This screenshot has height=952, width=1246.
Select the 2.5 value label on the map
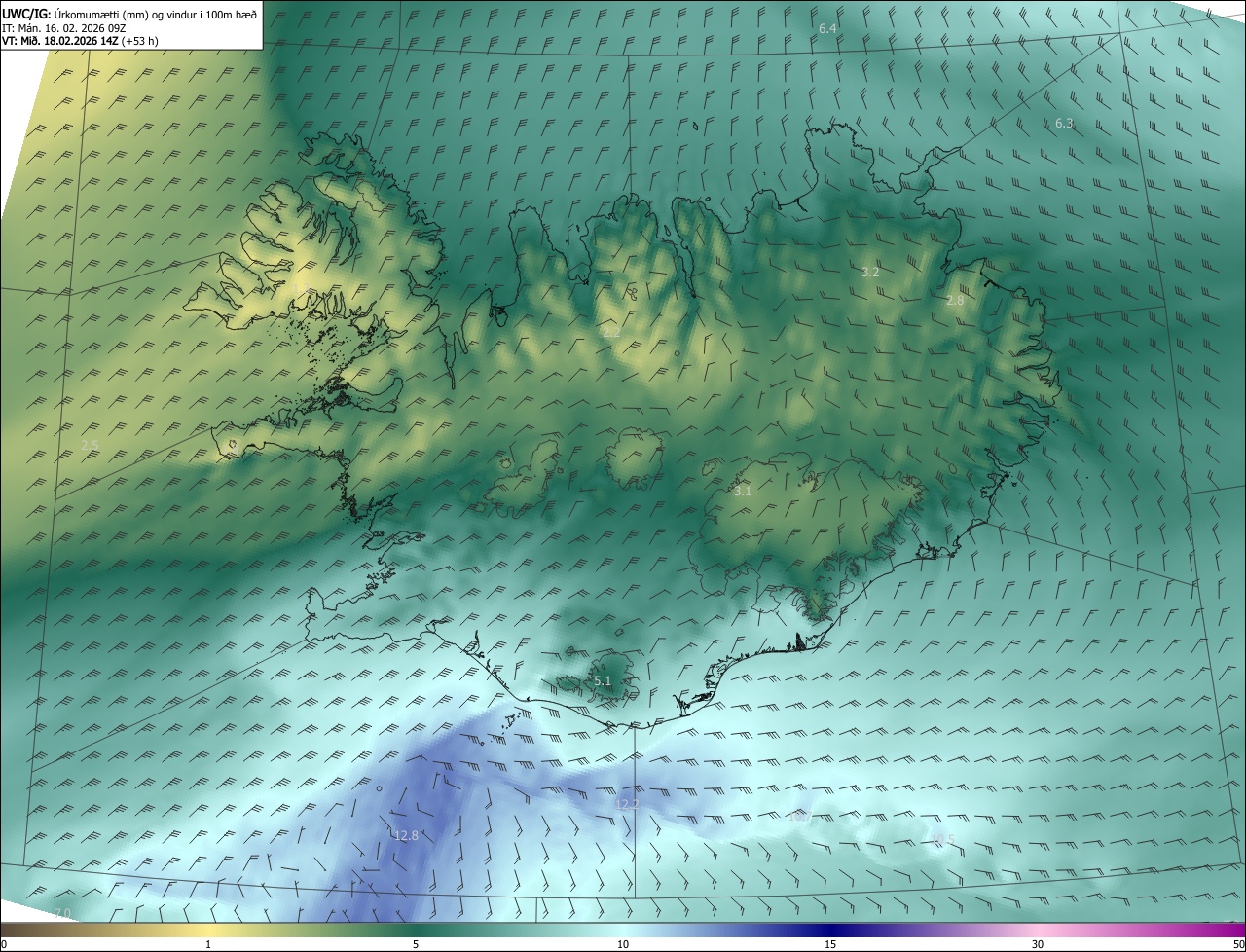[x=90, y=445]
